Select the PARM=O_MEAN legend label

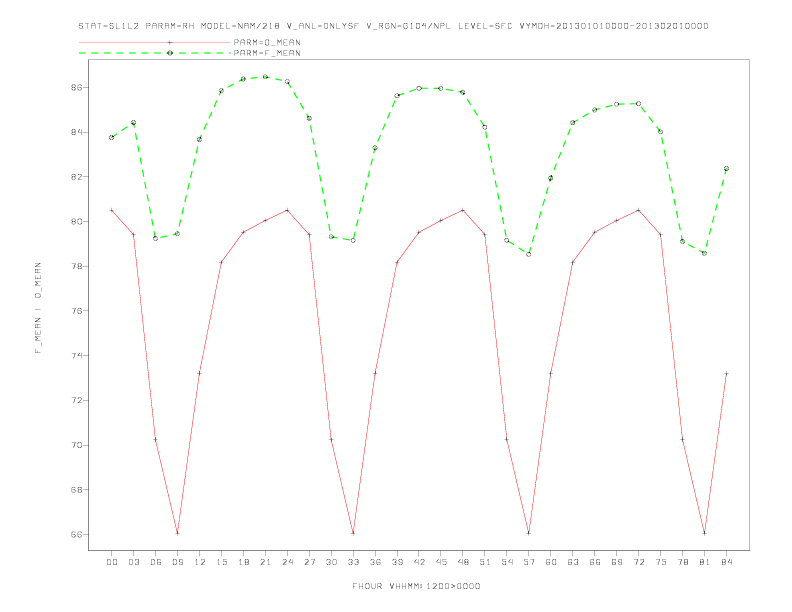click(x=267, y=42)
